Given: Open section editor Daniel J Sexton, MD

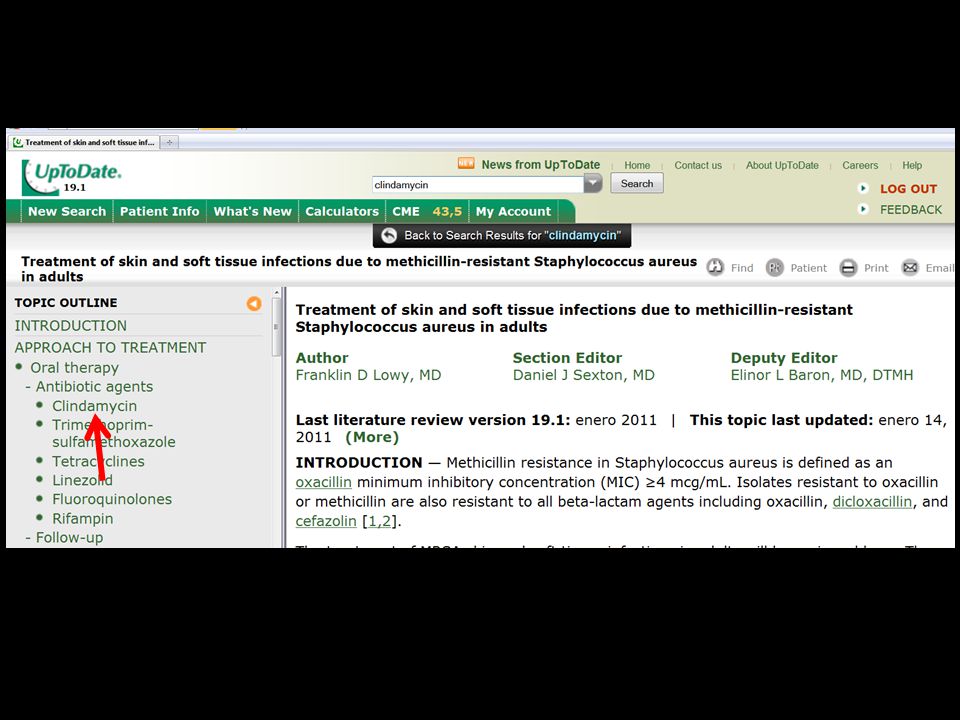Looking at the screenshot, I should point(583,375).
